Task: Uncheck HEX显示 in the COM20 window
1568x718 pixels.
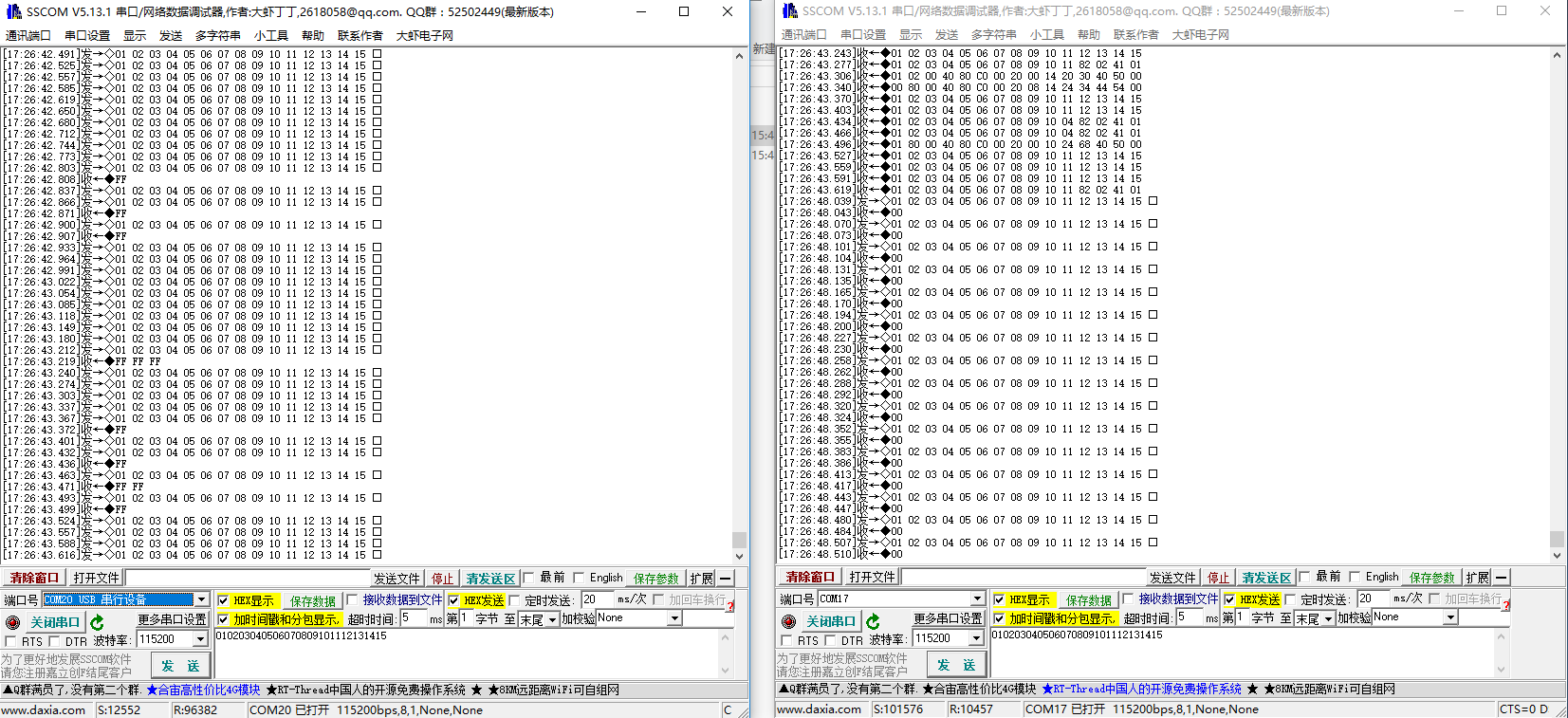Action: click(x=224, y=600)
